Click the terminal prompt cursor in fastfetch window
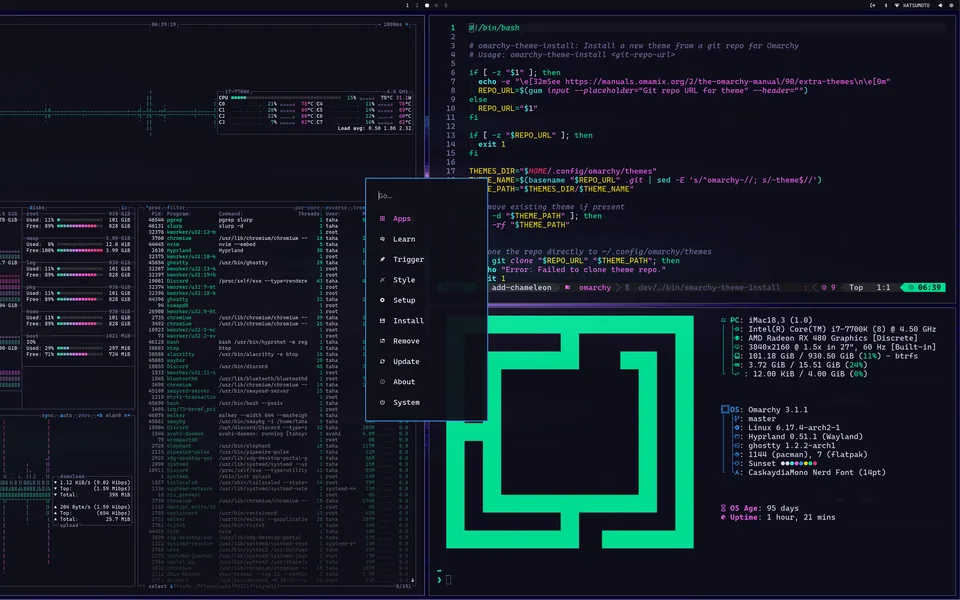 [x=448, y=580]
